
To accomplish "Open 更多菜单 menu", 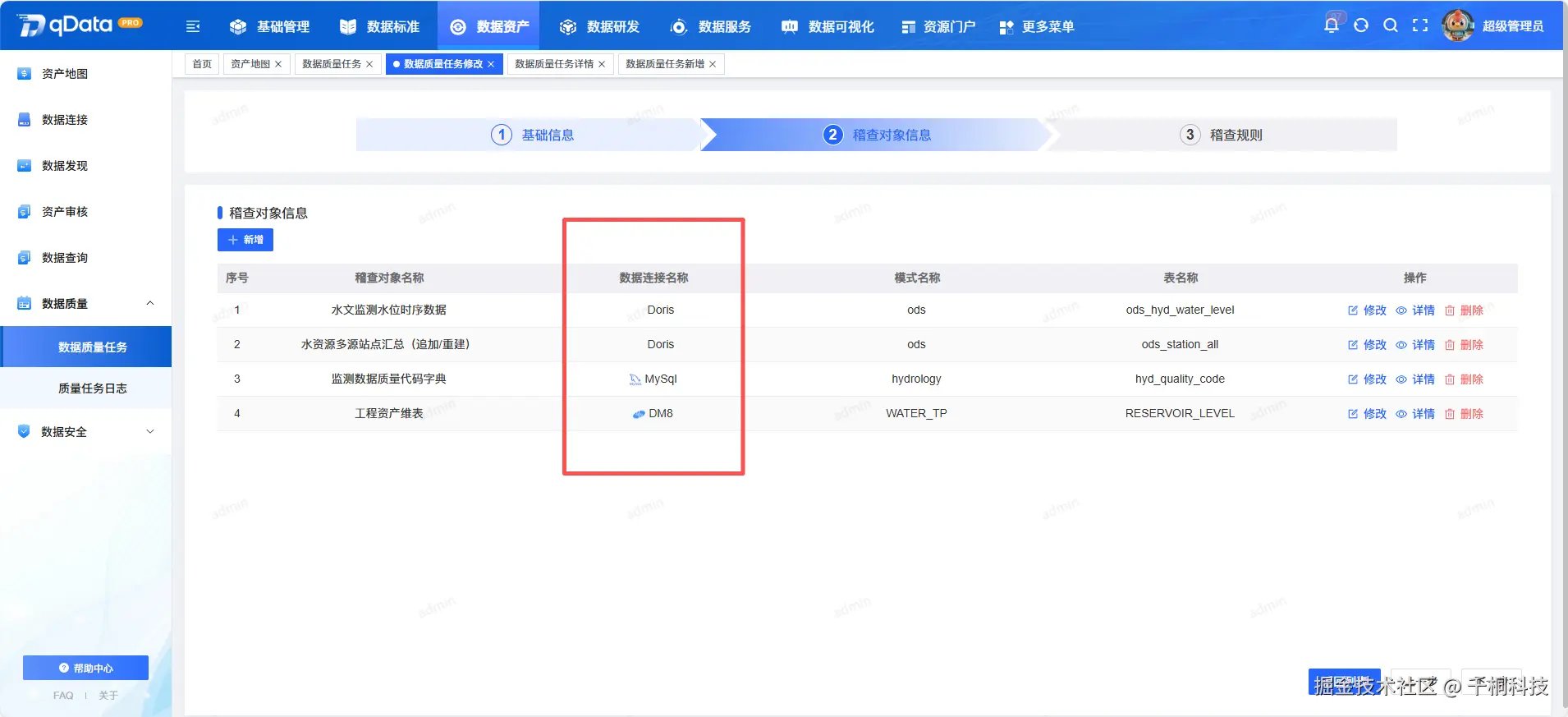I will click(1037, 26).
